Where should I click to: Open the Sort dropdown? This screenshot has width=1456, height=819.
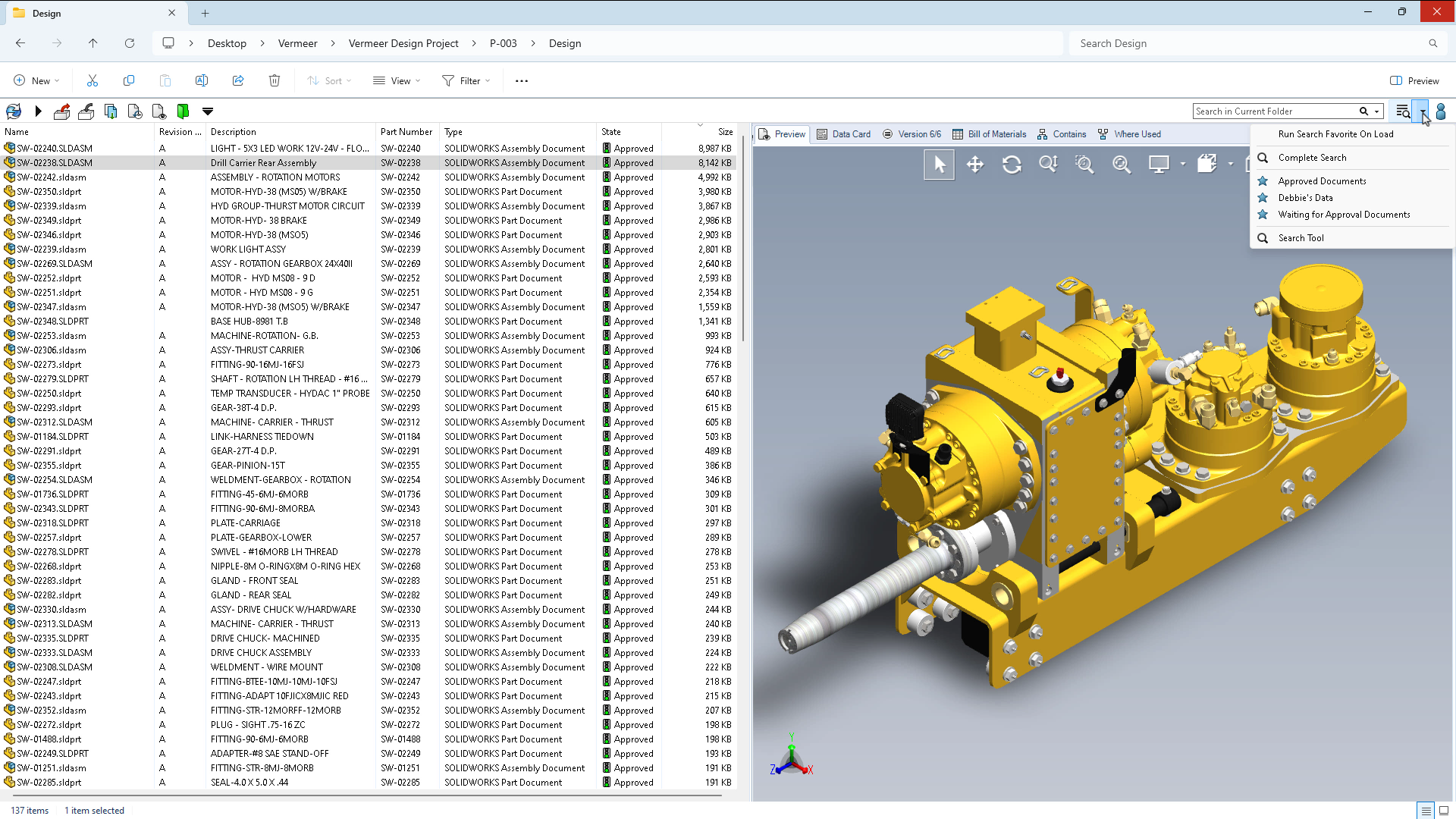coord(329,80)
